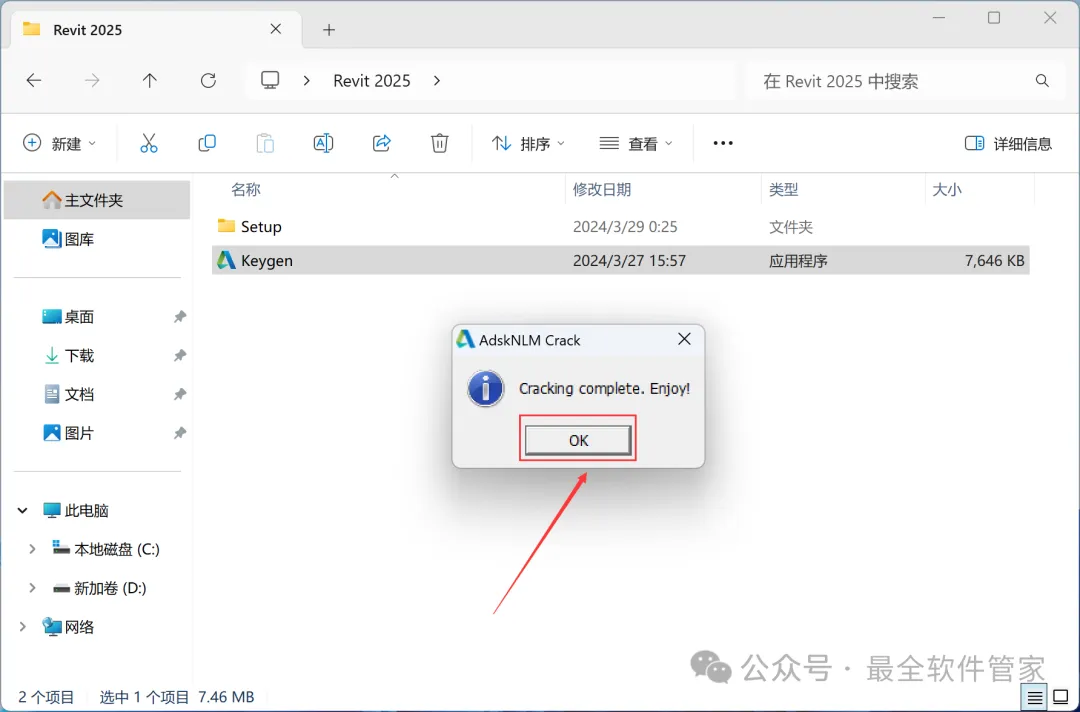1080x712 pixels.
Task: Expand the 新加卷 (D:) node
Action: click(32, 588)
